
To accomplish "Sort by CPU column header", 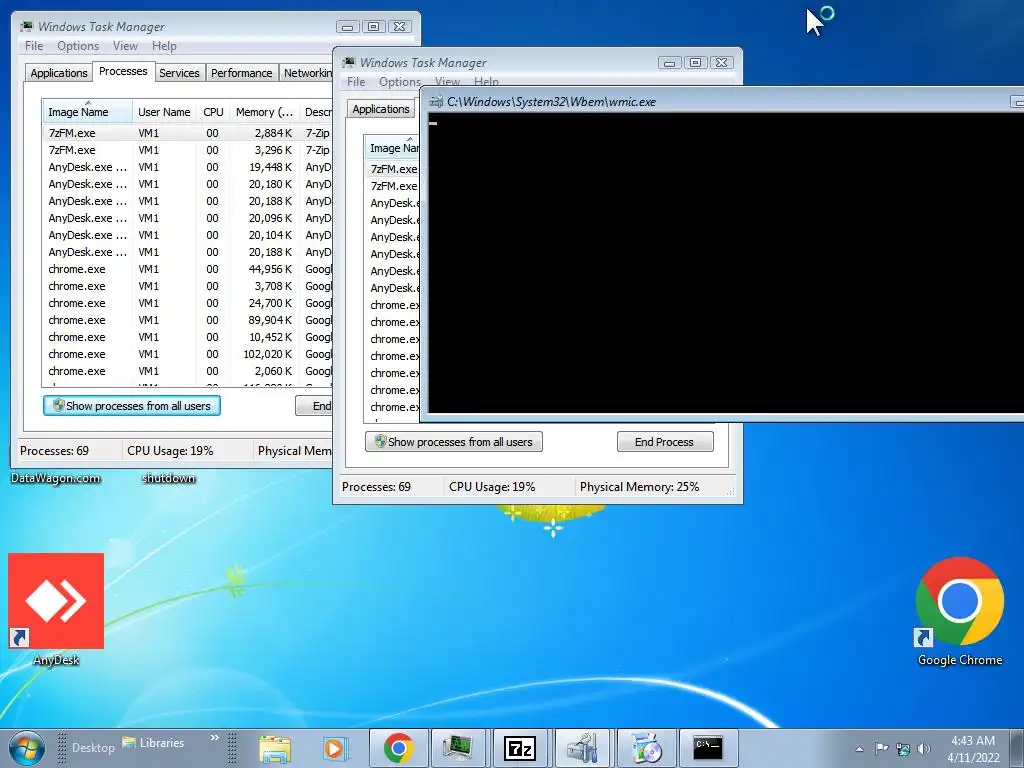I will [213, 112].
